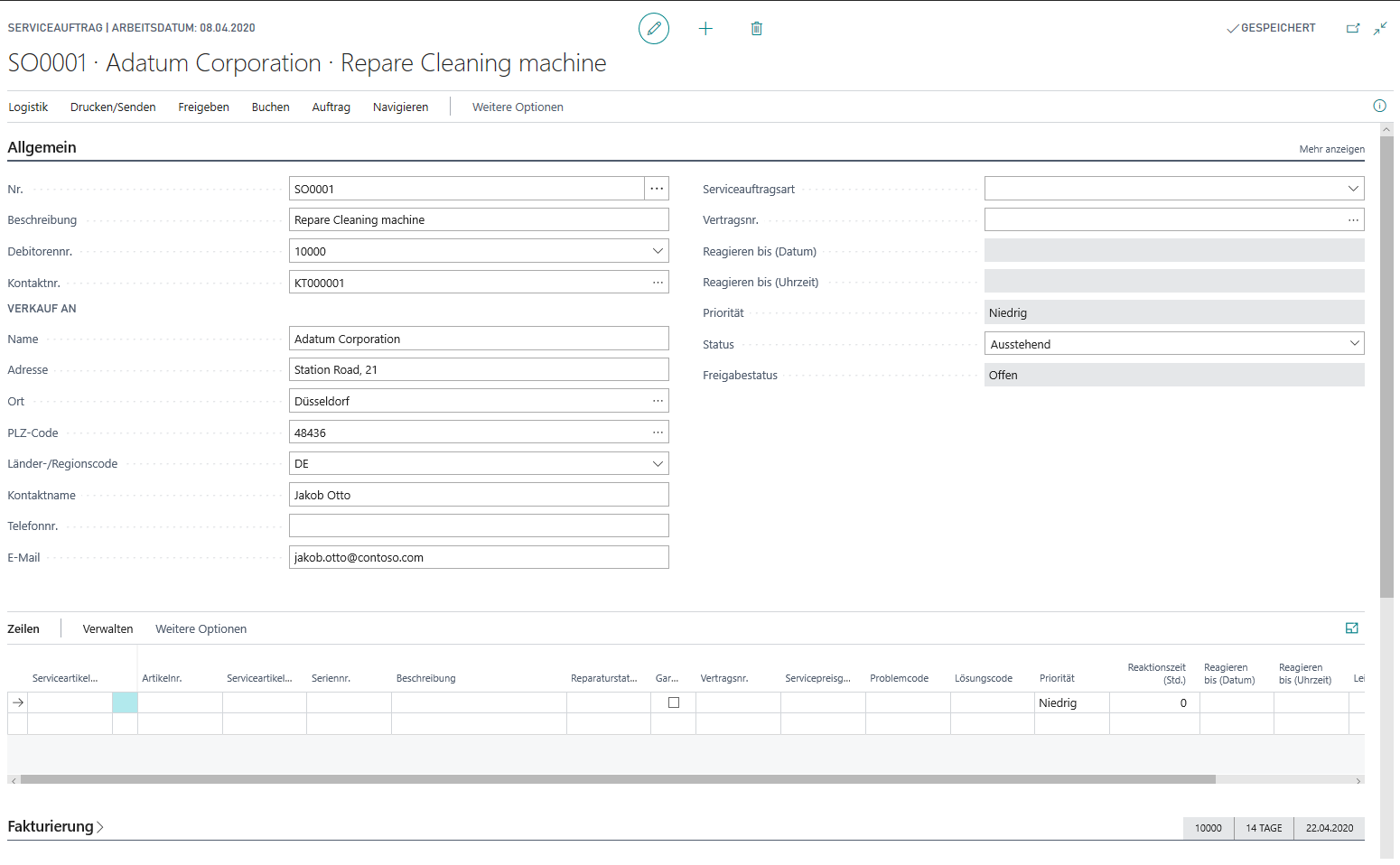
Task: Click the Vertragsnr. lookup ellipsis
Action: pos(1353,219)
